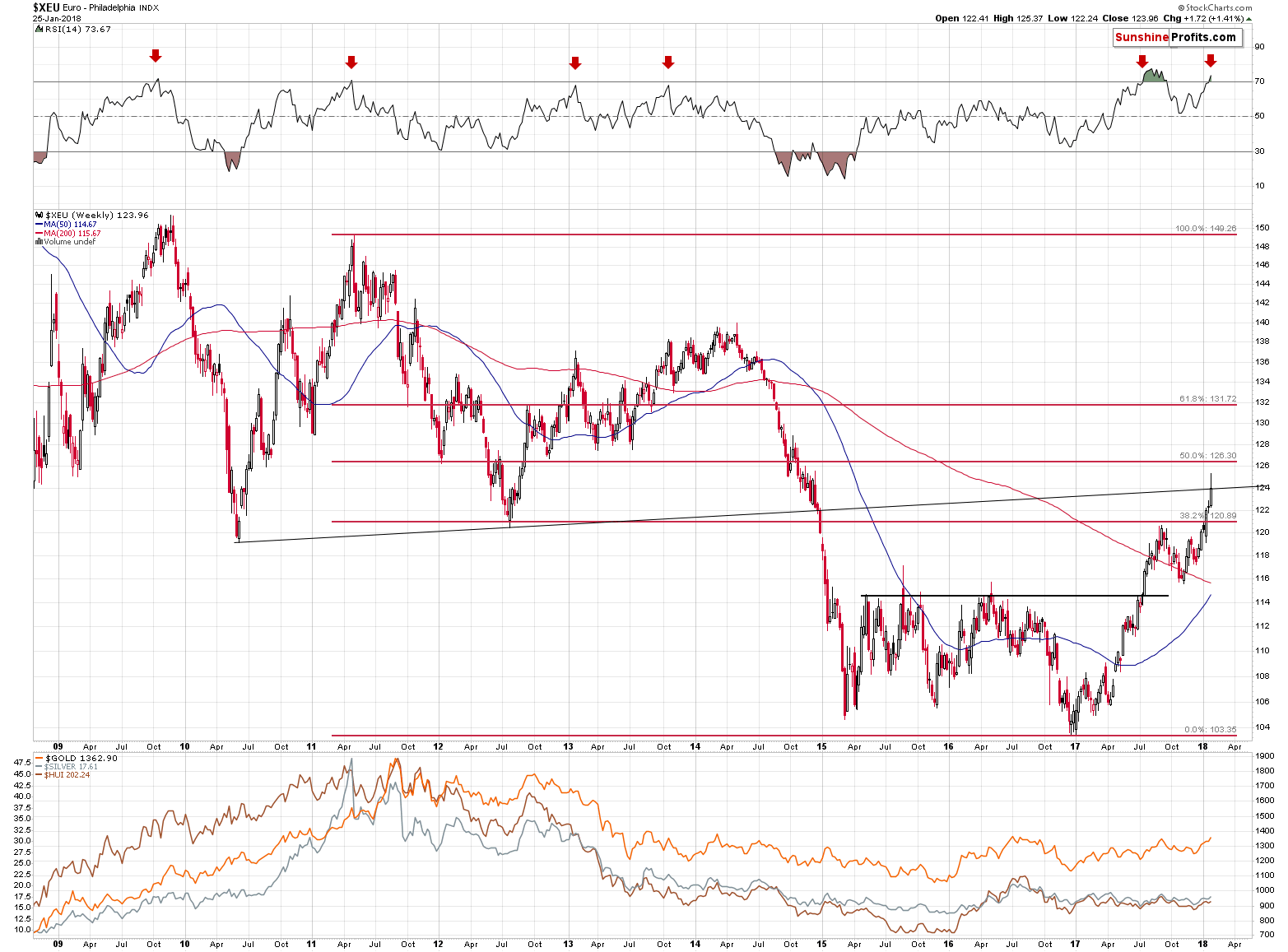The width and height of the screenshot is (1288, 952).
Task: Click the RSI(14) indicator icon
Action: pos(38,29)
